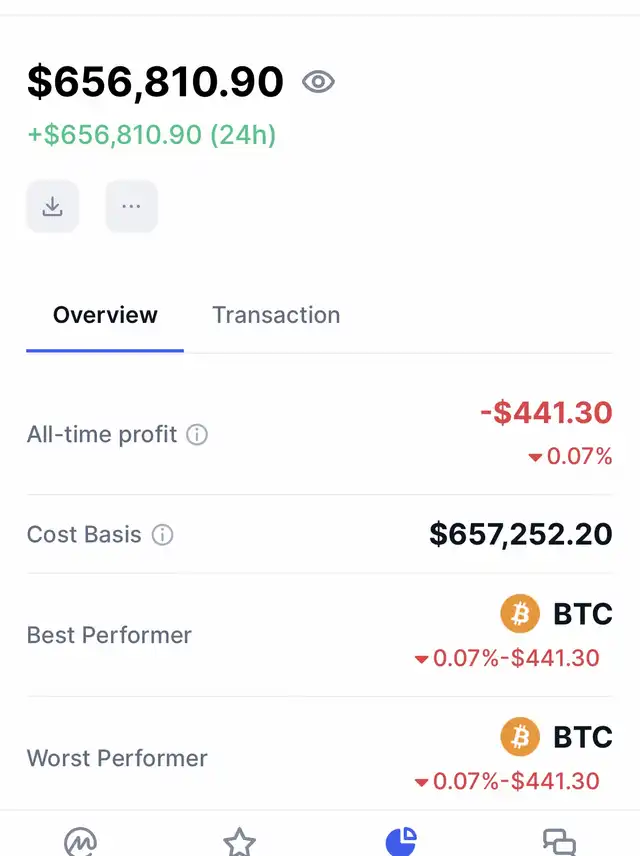640x856 pixels.
Task: Open the star watchlist icon in bottom bar
Action: click(239, 842)
